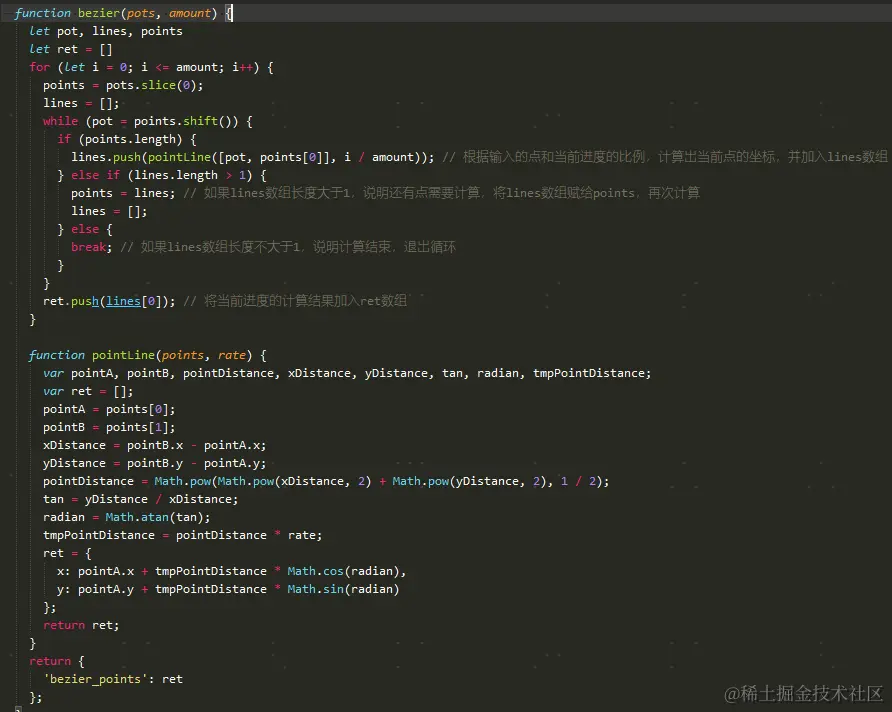The image size is (892, 712).
Task: Click the comment starting '// 如果lines数组长度大于1'
Action: tap(441, 193)
